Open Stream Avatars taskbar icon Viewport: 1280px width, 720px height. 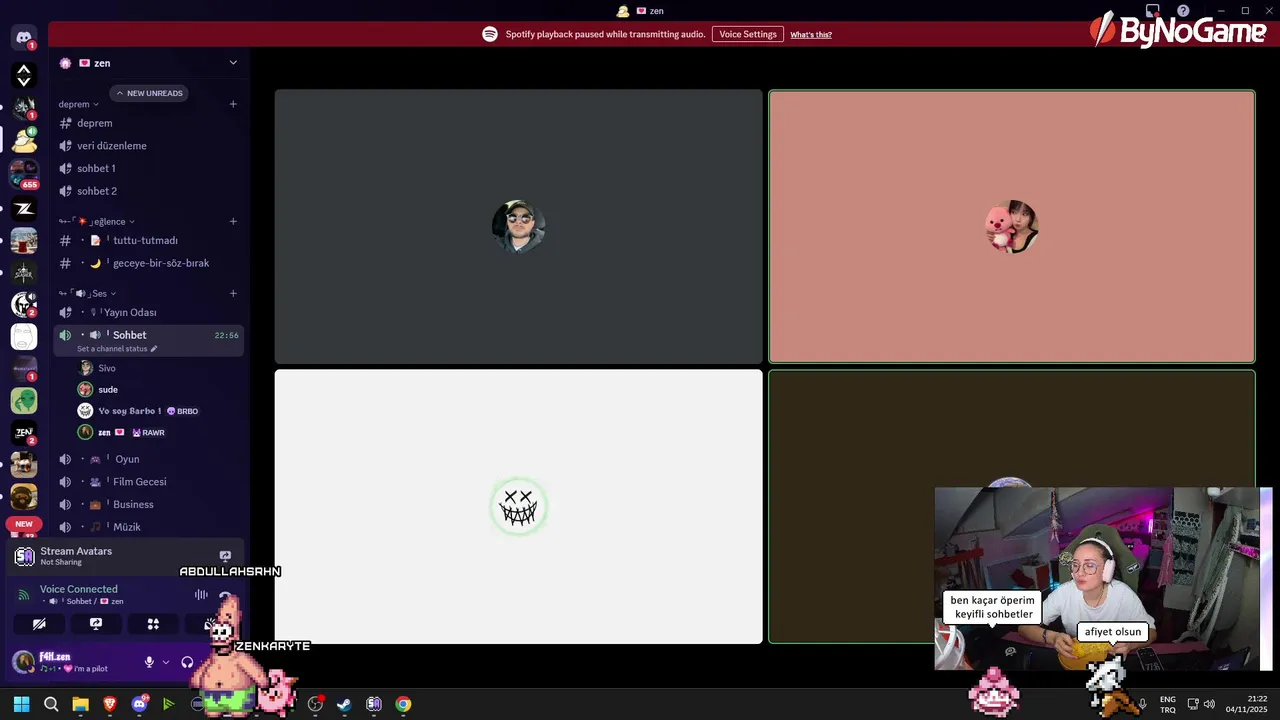374,704
